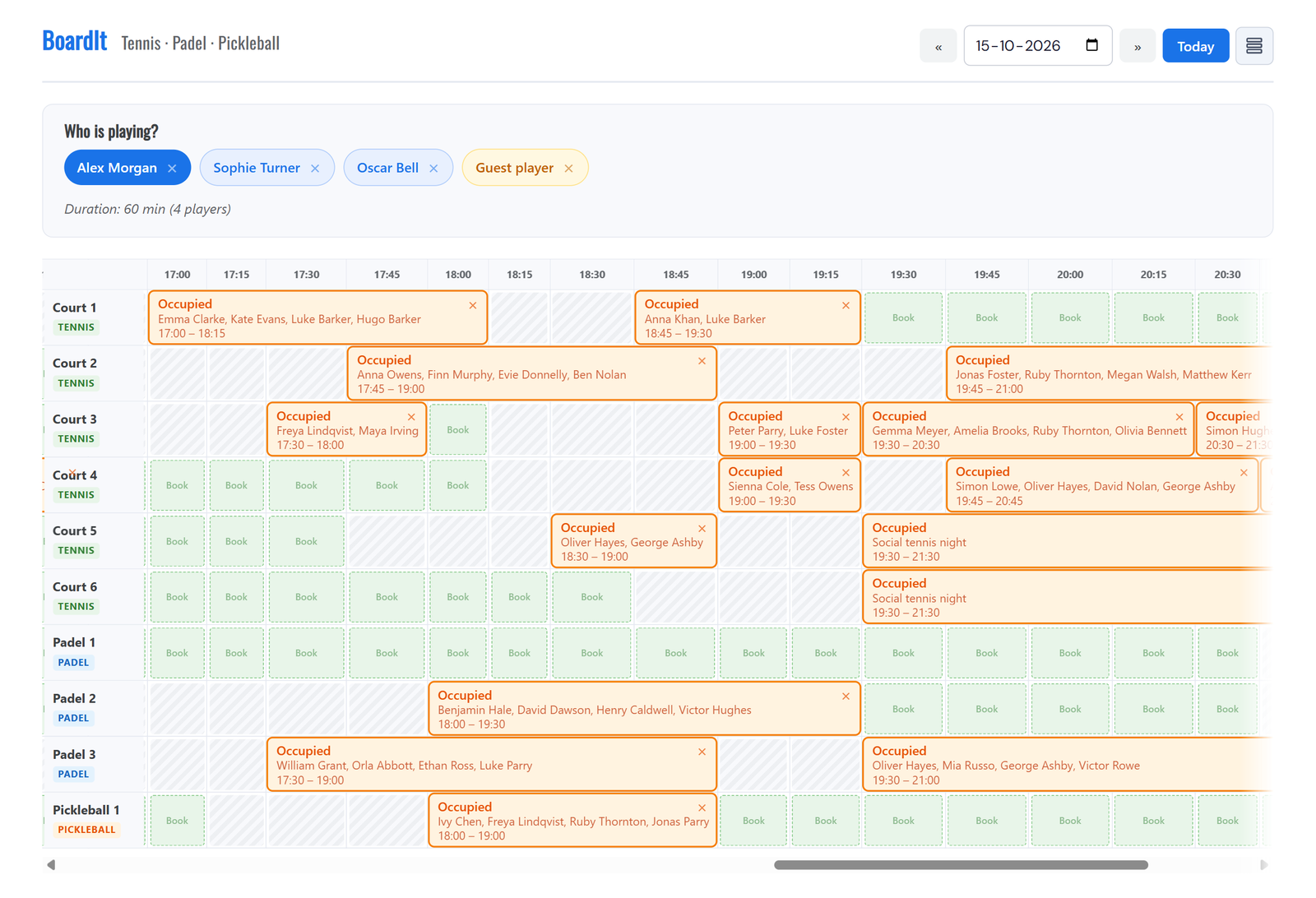Screen dimensions: 1316x898
Task: Cancel Anna Khan, Luke Barker booking
Action: pos(846,305)
